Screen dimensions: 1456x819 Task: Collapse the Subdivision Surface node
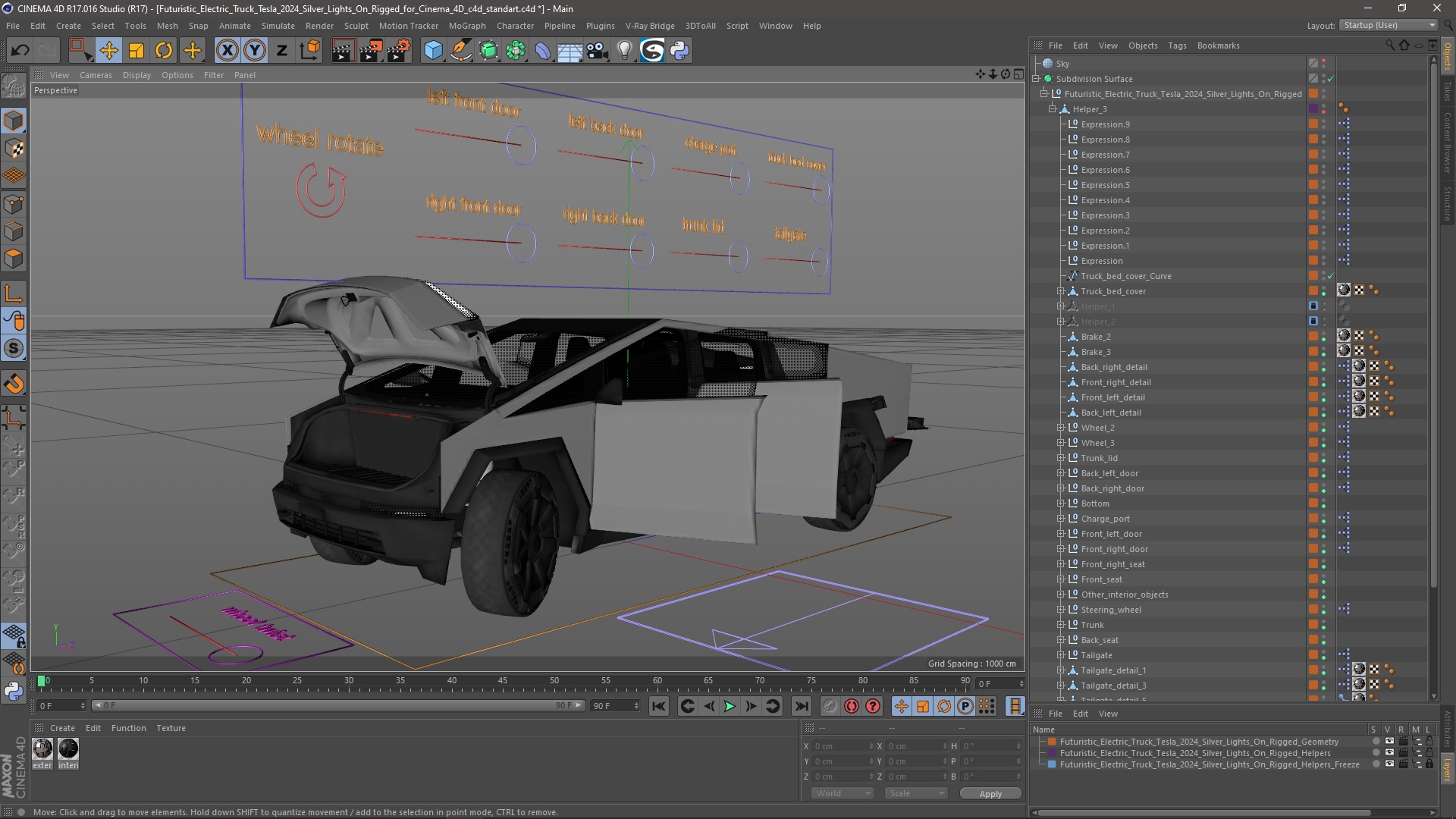tap(1036, 79)
